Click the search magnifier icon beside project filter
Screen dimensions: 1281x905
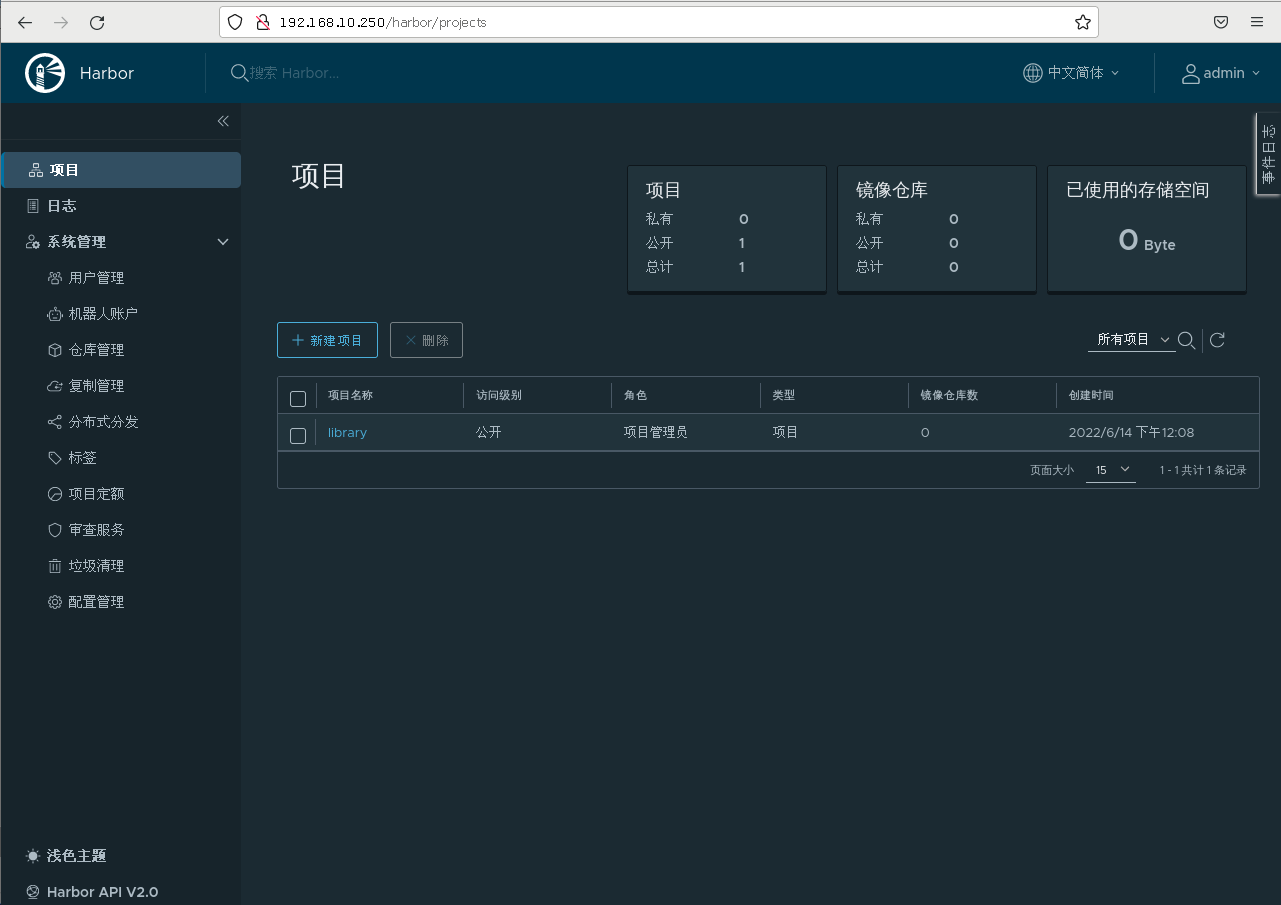pos(1186,340)
